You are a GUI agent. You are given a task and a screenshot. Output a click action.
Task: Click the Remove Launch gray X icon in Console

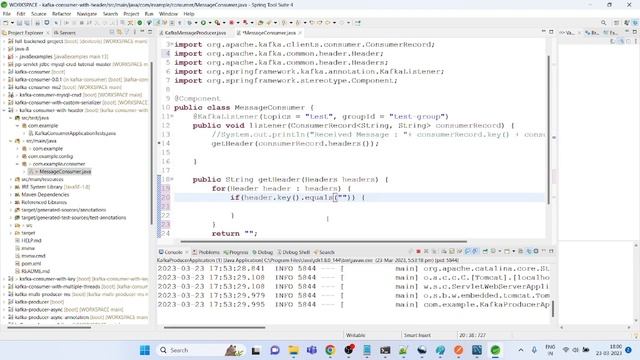pos(426,251)
